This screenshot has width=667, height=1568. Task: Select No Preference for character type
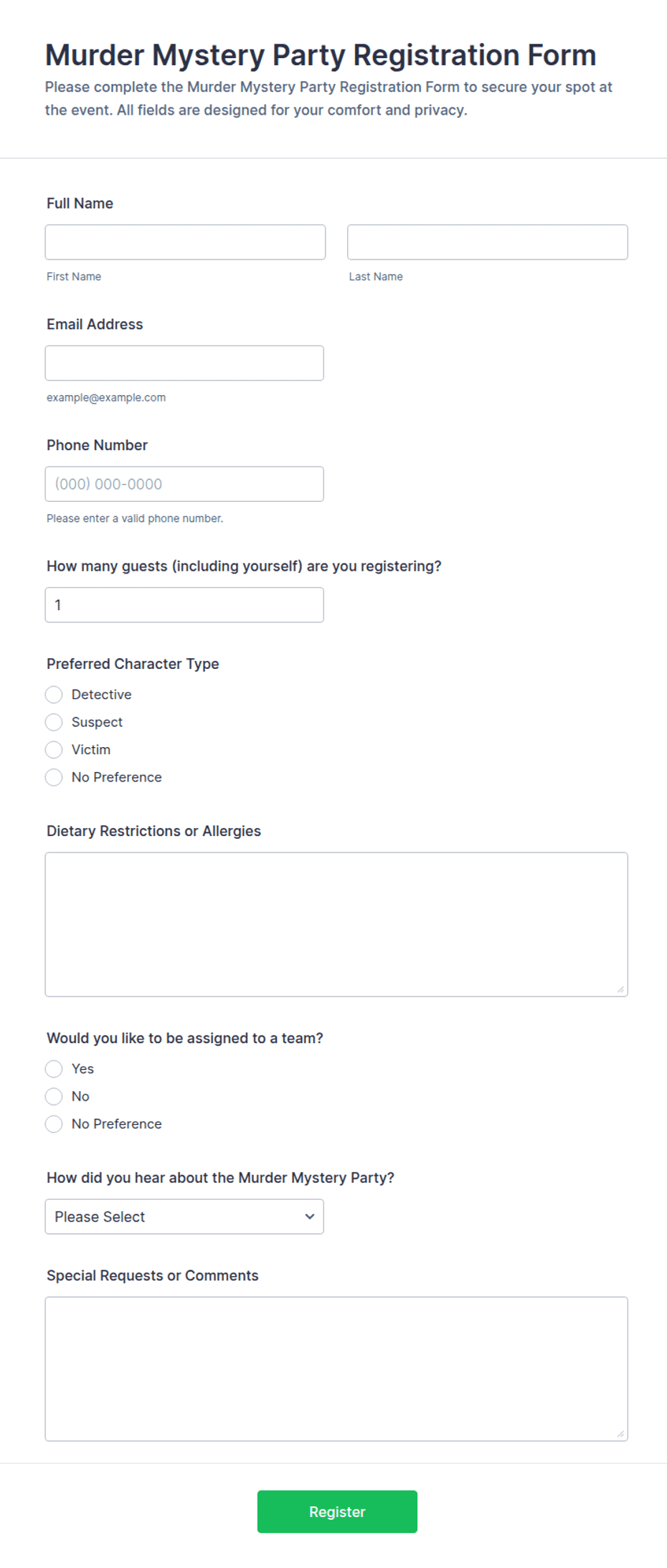(x=54, y=777)
